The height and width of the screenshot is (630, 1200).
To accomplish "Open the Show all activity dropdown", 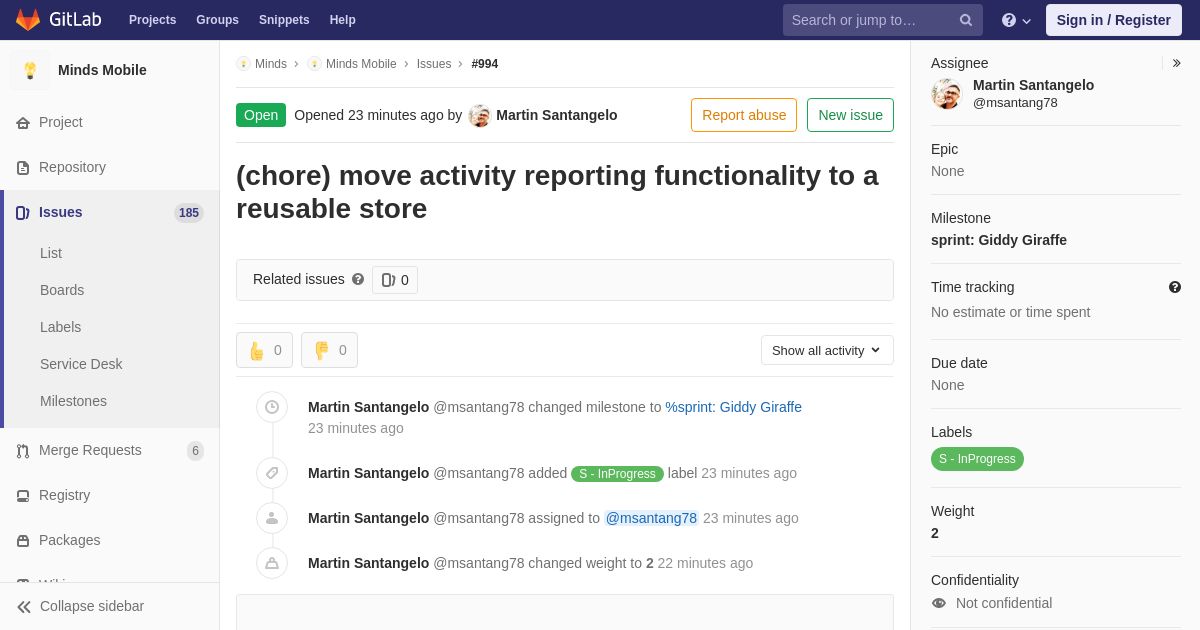I will click(826, 350).
